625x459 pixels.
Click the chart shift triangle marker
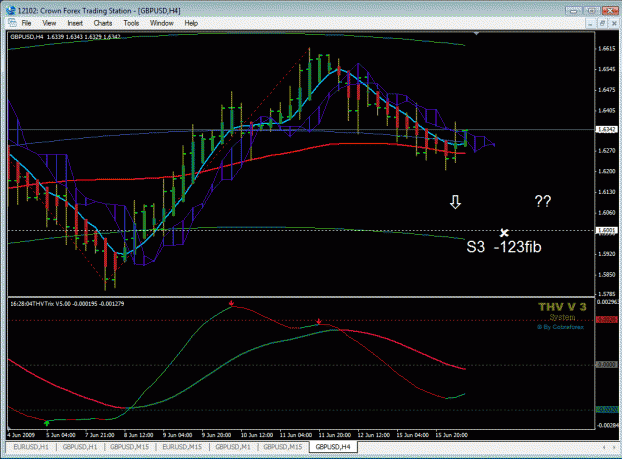pos(476,34)
